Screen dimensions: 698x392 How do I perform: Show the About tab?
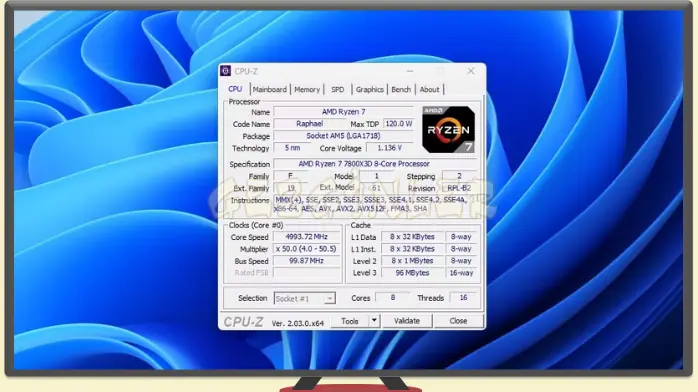point(429,89)
